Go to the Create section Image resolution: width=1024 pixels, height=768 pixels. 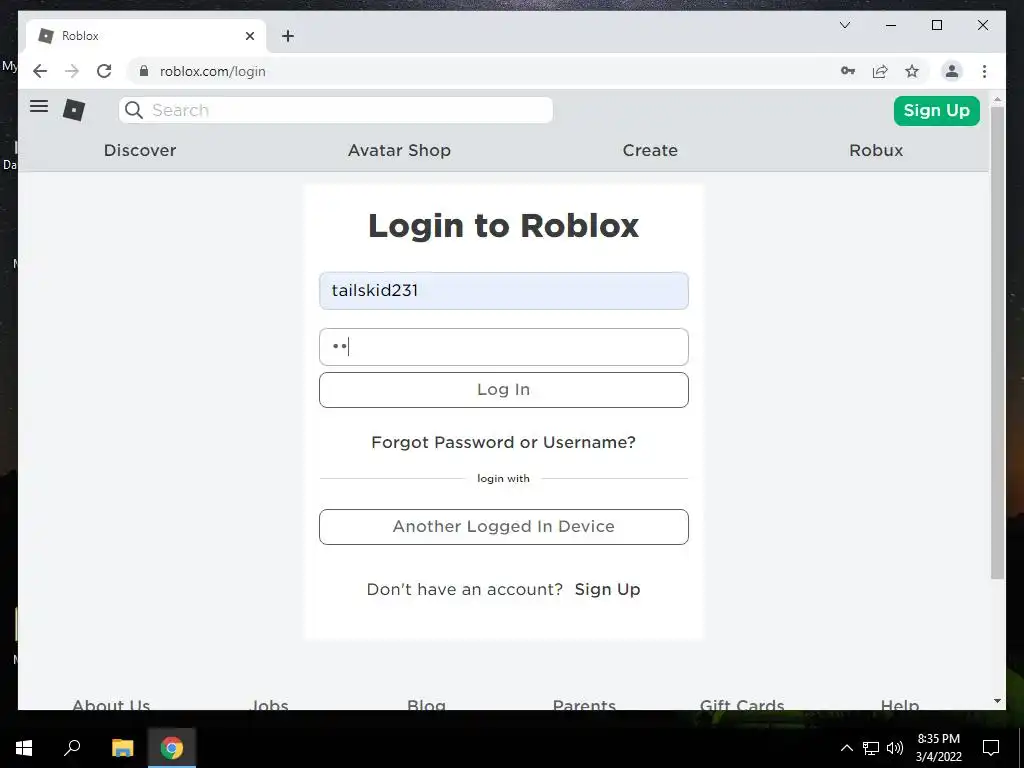click(650, 150)
